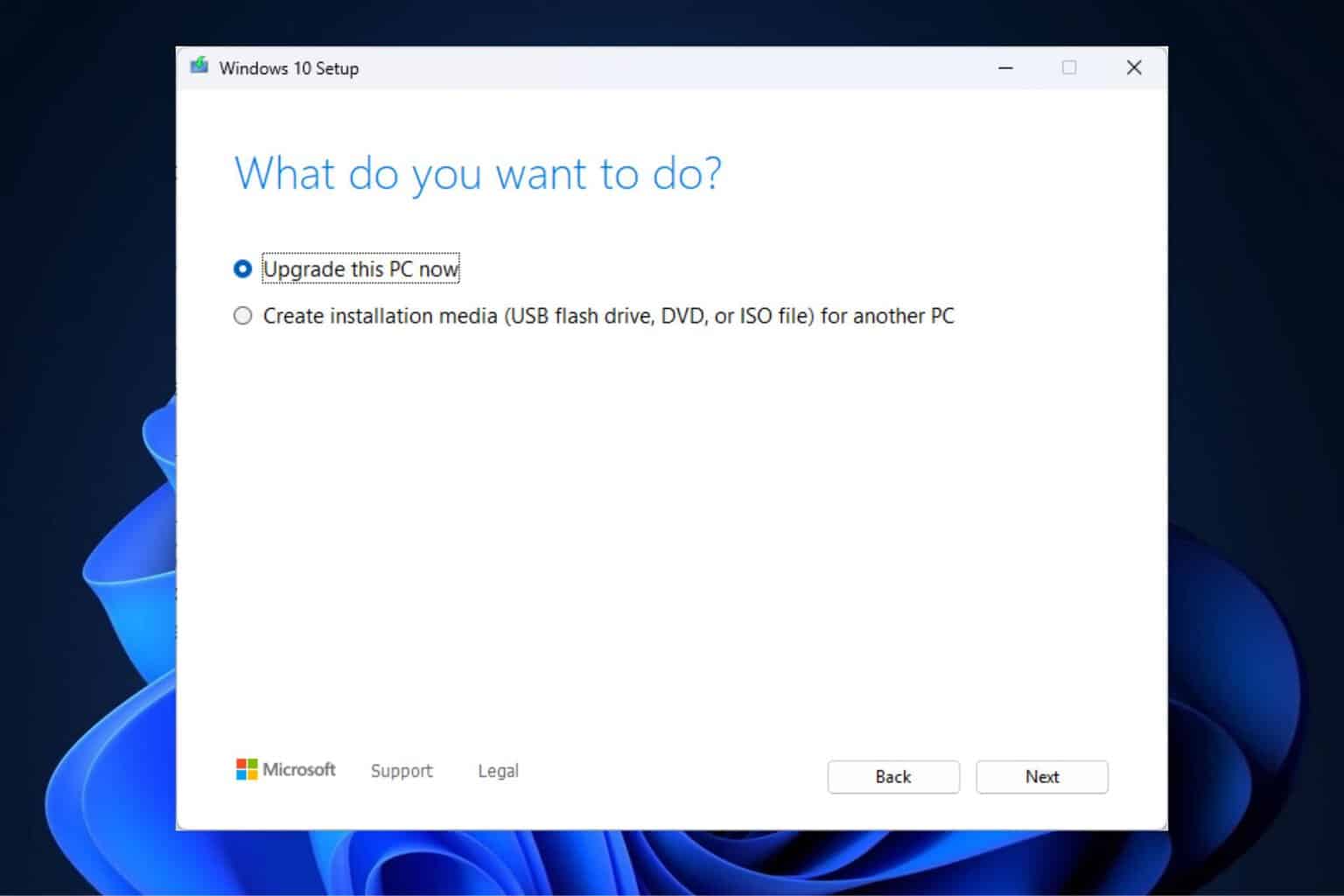Open the Legal link

[x=498, y=771]
